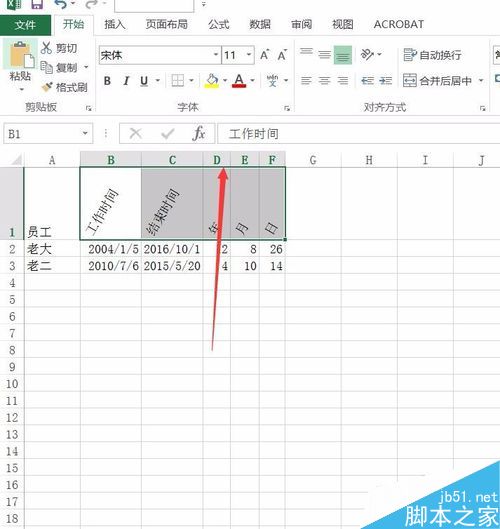Select the Cut scissors icon
Viewport: 500px width, 529px height.
(47, 48)
